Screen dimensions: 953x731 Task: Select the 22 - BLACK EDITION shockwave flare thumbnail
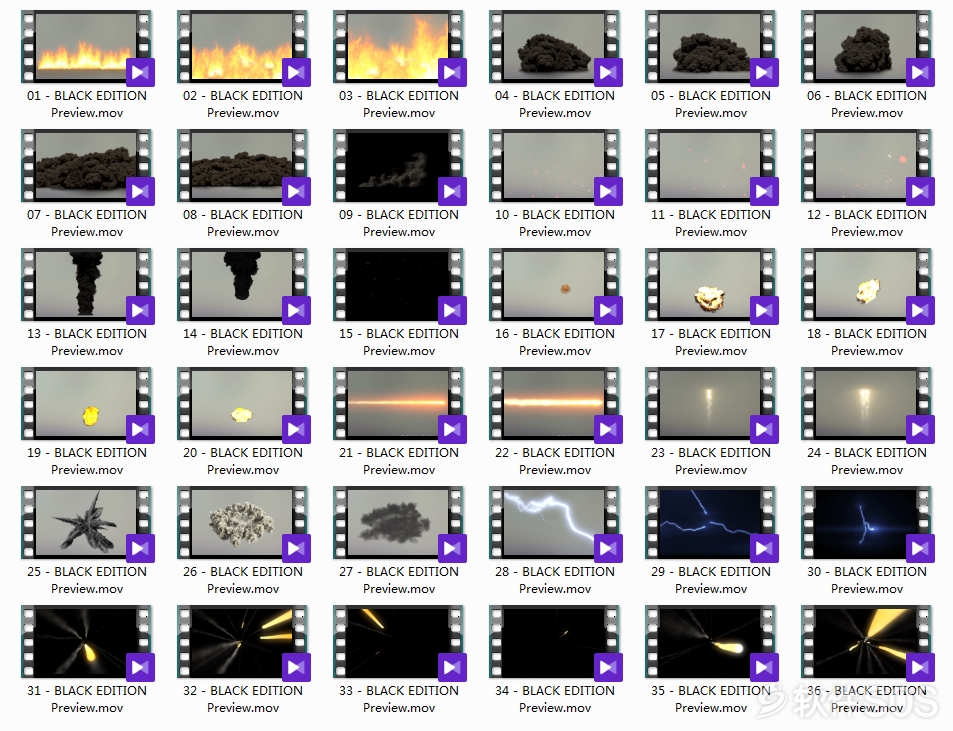pyautogui.click(x=554, y=403)
